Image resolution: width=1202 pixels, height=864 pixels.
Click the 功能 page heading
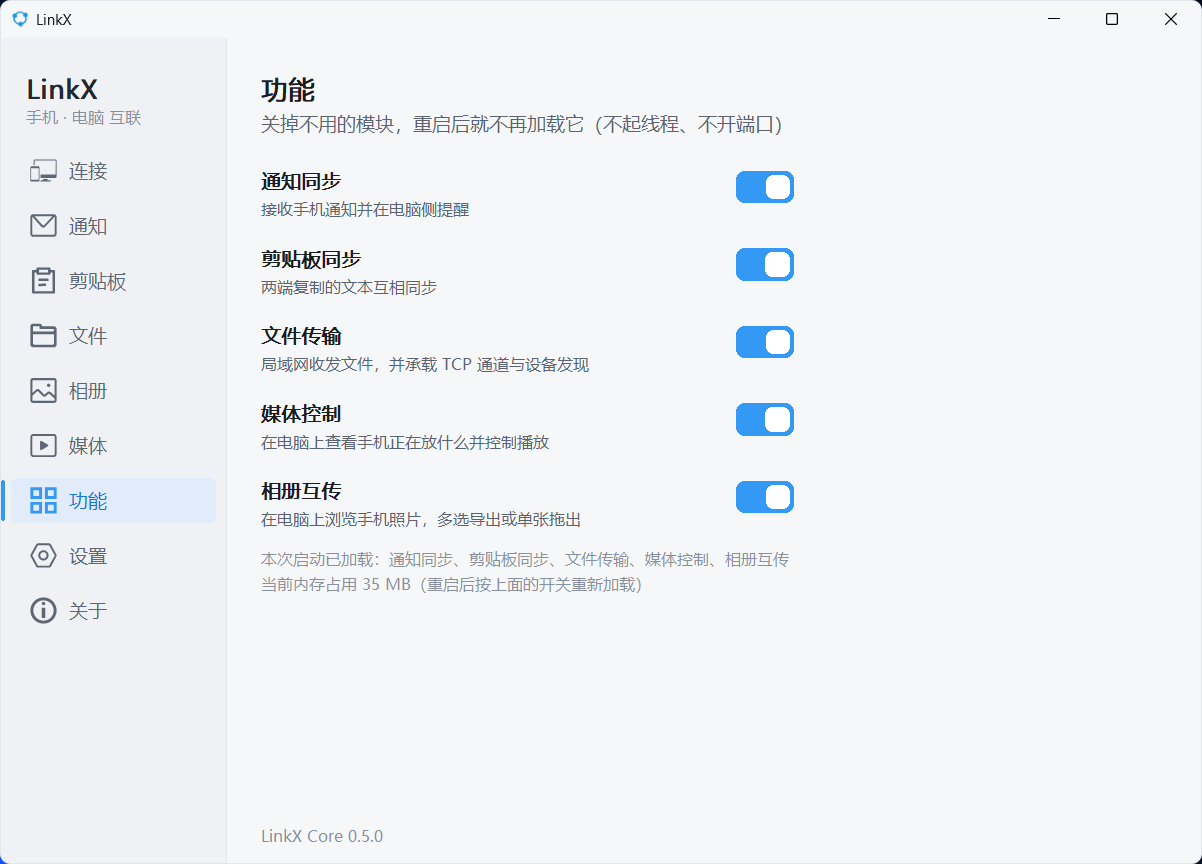[x=288, y=91]
